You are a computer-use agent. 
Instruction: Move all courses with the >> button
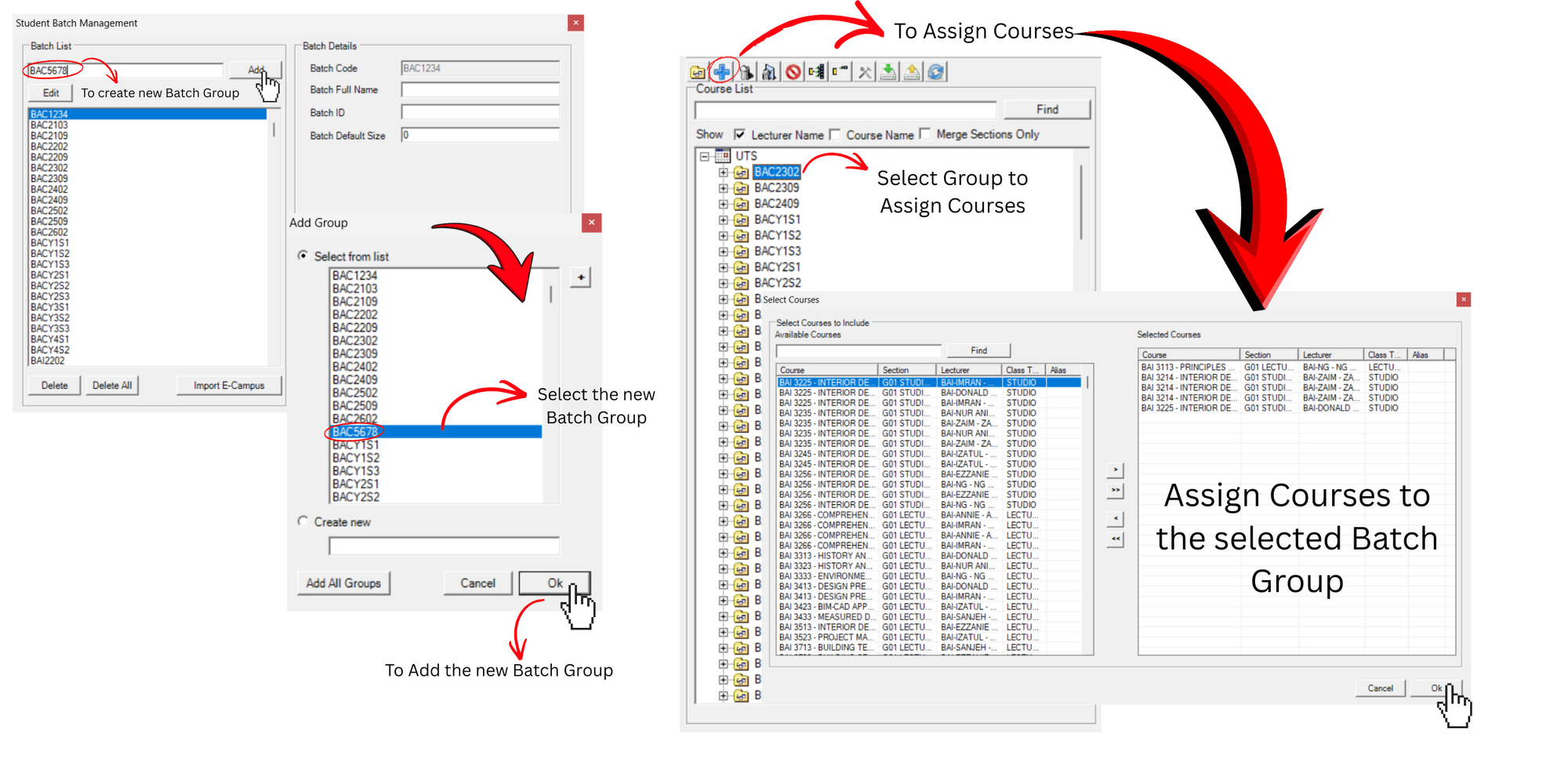click(1116, 491)
